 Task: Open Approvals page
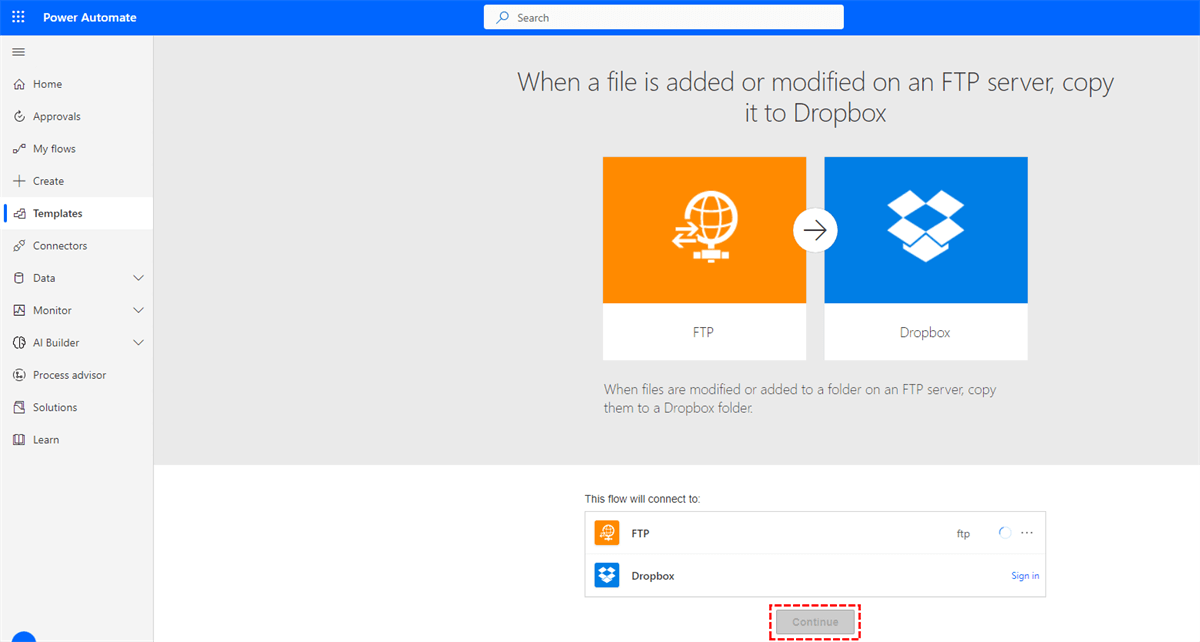point(76,116)
